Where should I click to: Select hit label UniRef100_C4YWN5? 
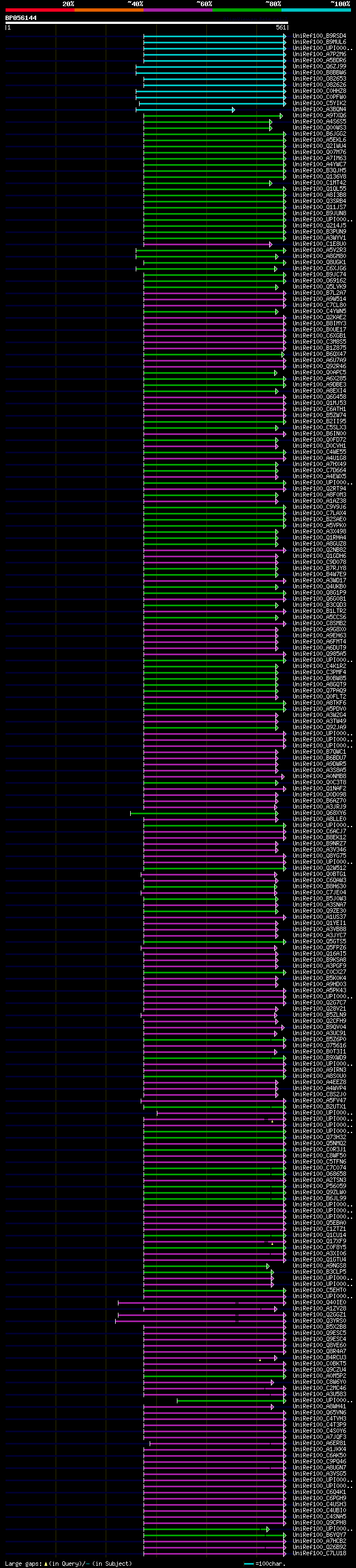tap(319, 311)
